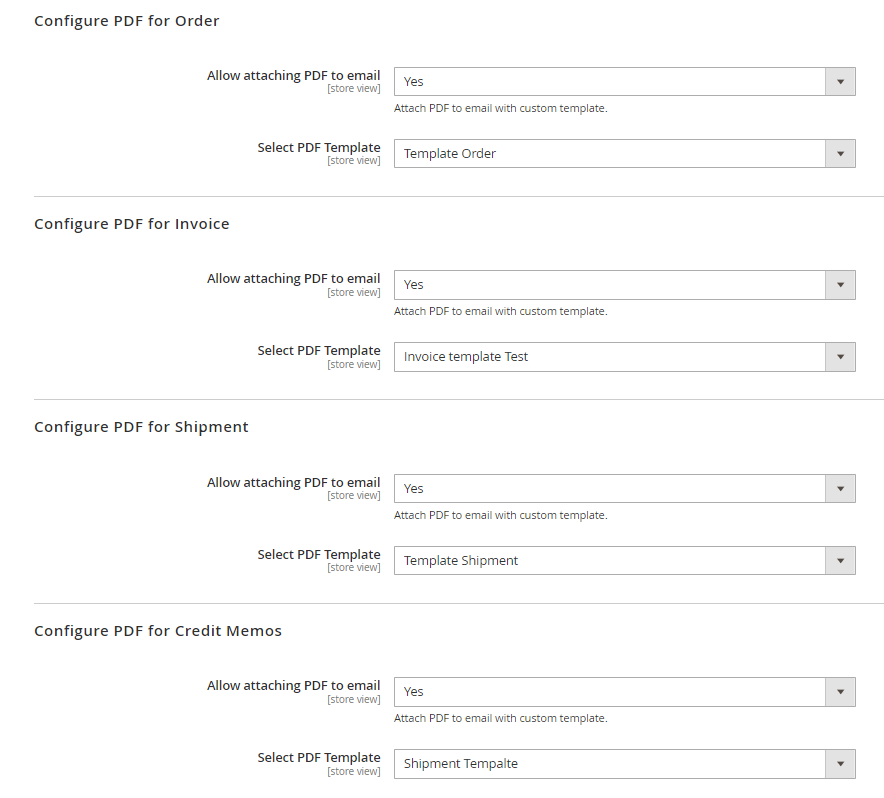
Task: Click arrow beside Template Shipment option
Action: 840,561
